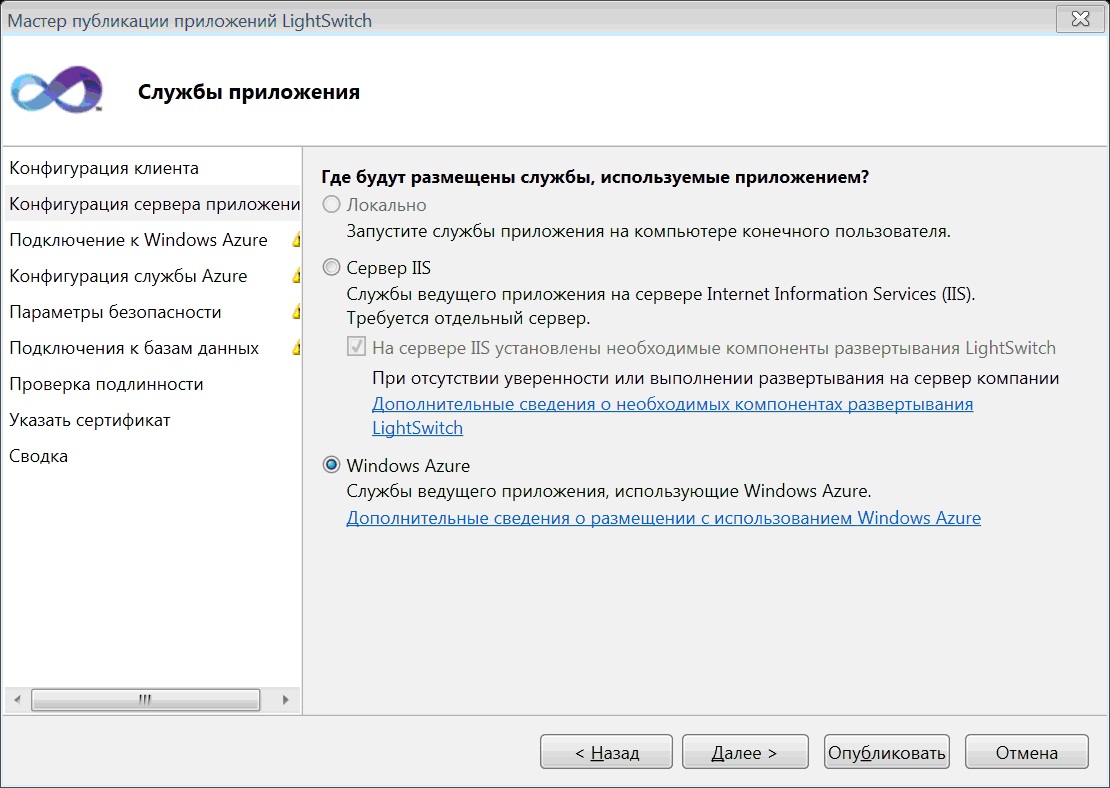Screen dimensions: 1110x788
Task: Click the Отмена button
Action: [x=1026, y=752]
